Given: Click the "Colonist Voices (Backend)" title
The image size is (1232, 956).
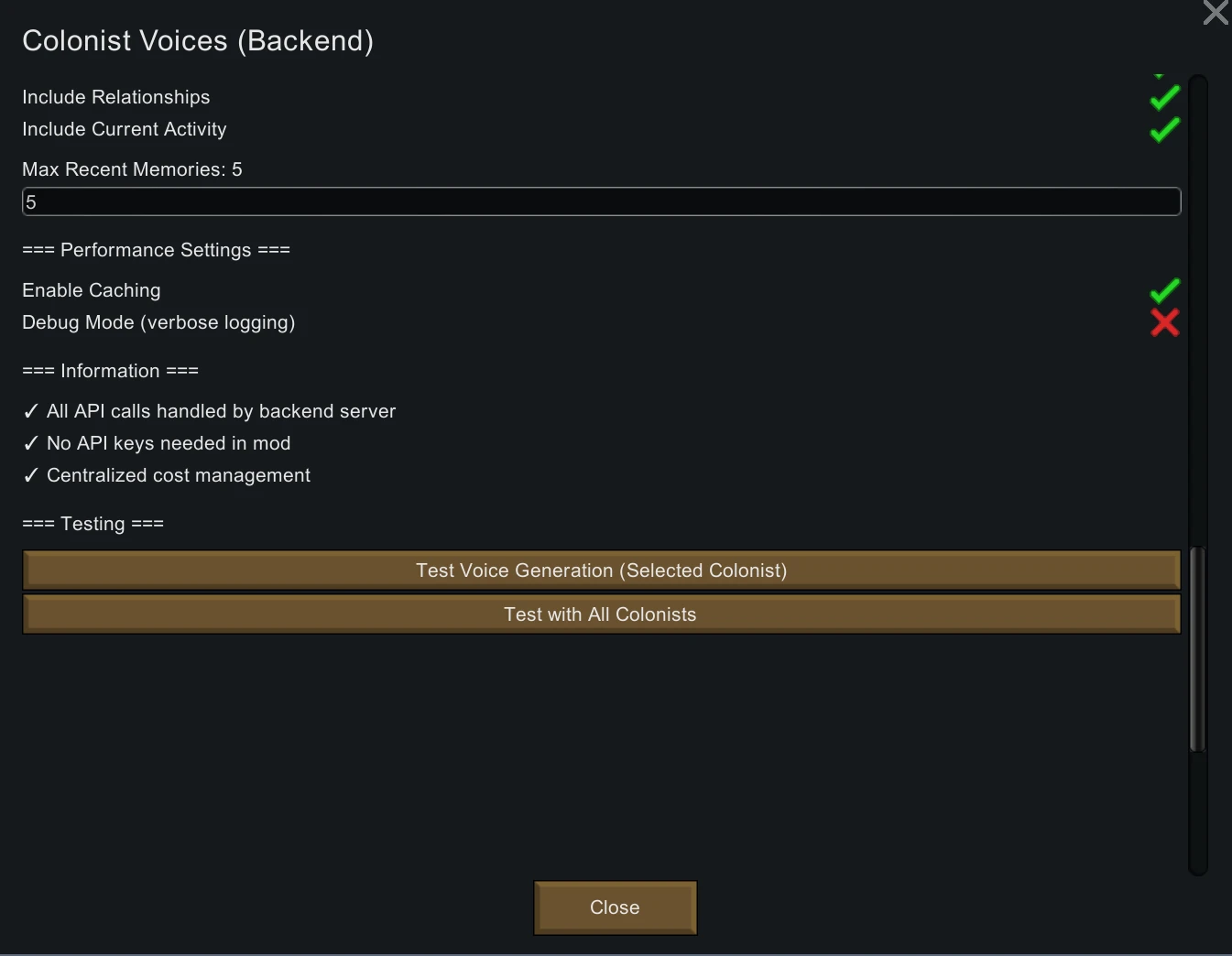Looking at the screenshot, I should 198,41.
